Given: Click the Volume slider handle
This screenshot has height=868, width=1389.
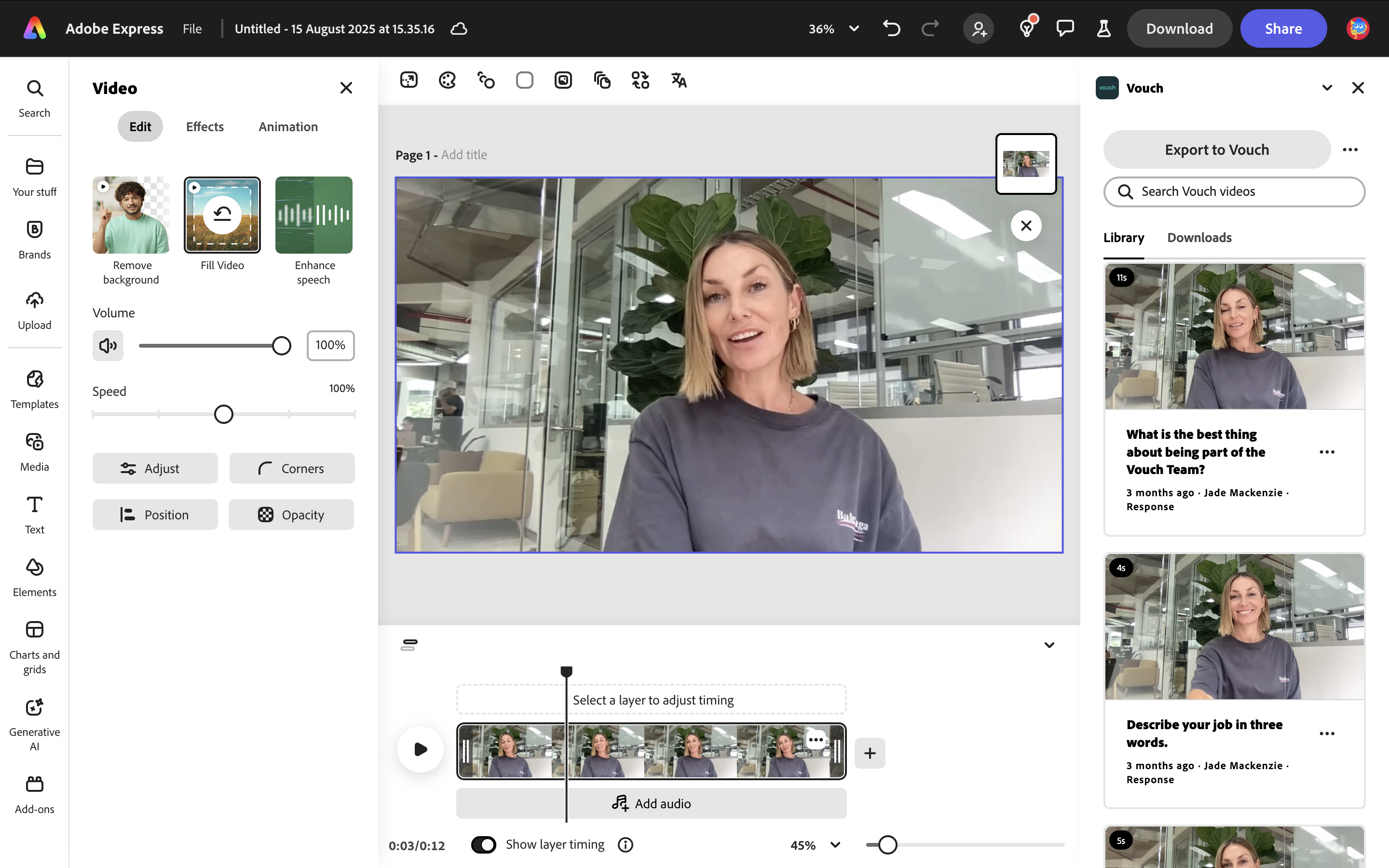Looking at the screenshot, I should coord(281,346).
